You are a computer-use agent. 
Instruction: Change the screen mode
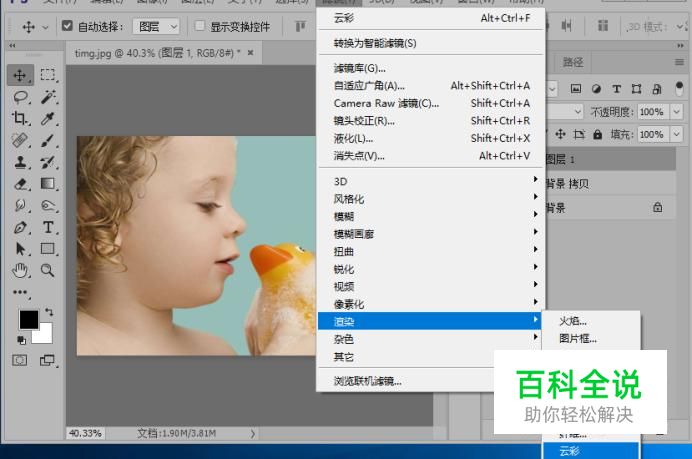(x=47, y=360)
